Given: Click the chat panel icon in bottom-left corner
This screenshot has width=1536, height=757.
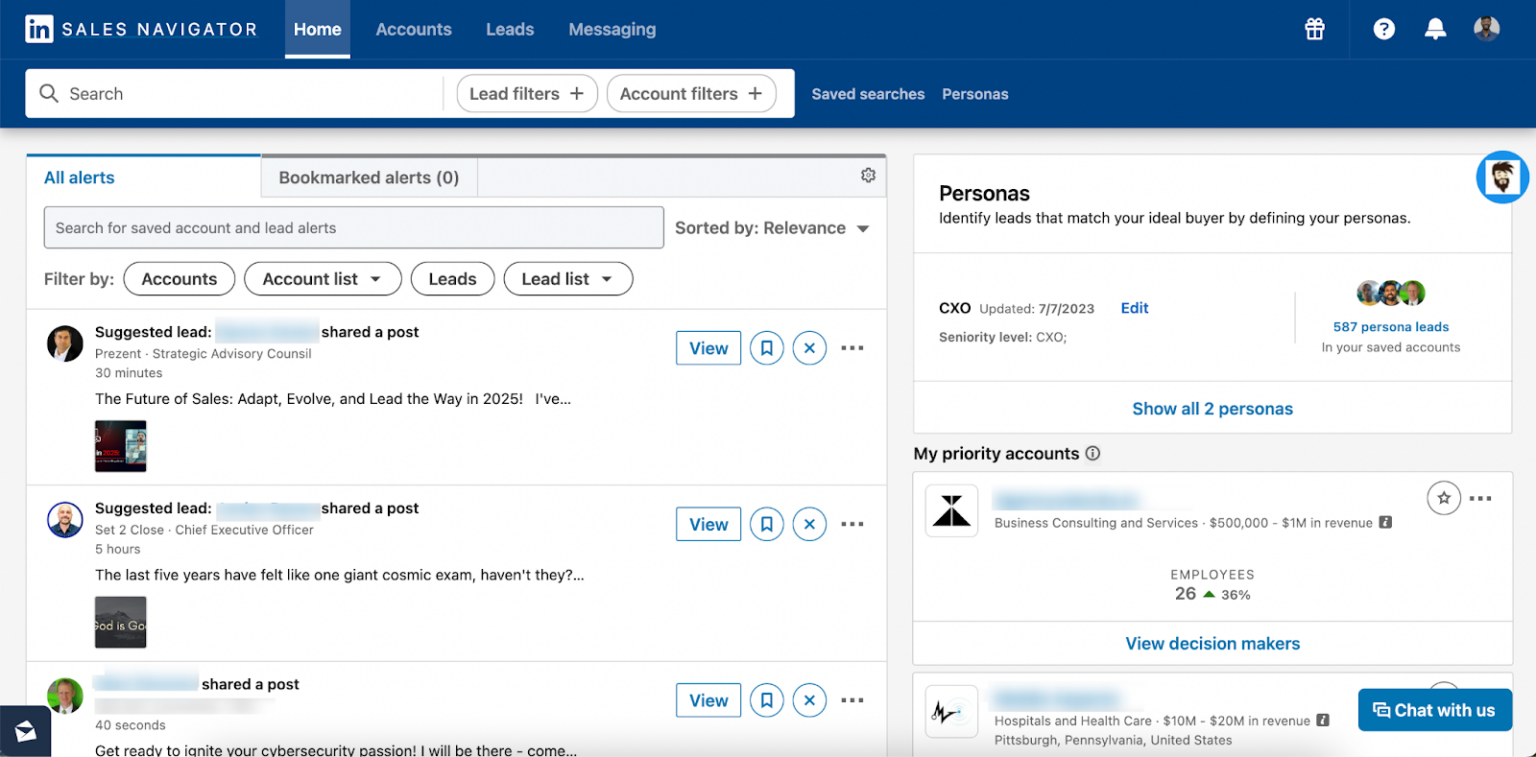Looking at the screenshot, I should point(25,731).
